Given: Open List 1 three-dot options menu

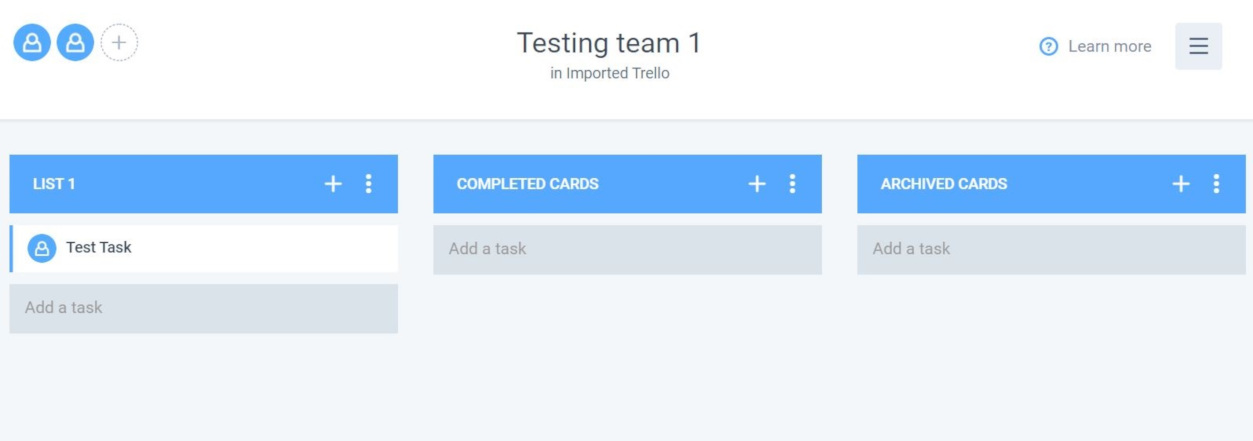Looking at the screenshot, I should (x=368, y=184).
